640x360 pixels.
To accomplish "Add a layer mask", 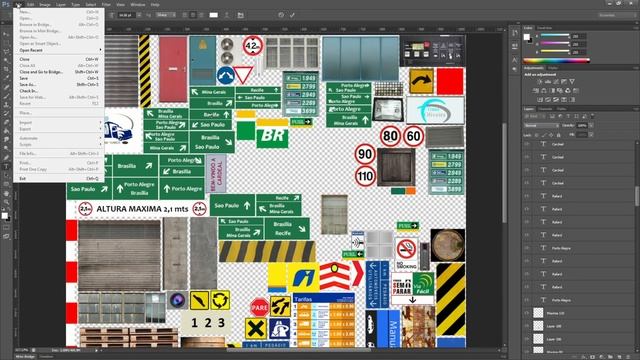I will [x=592, y=357].
